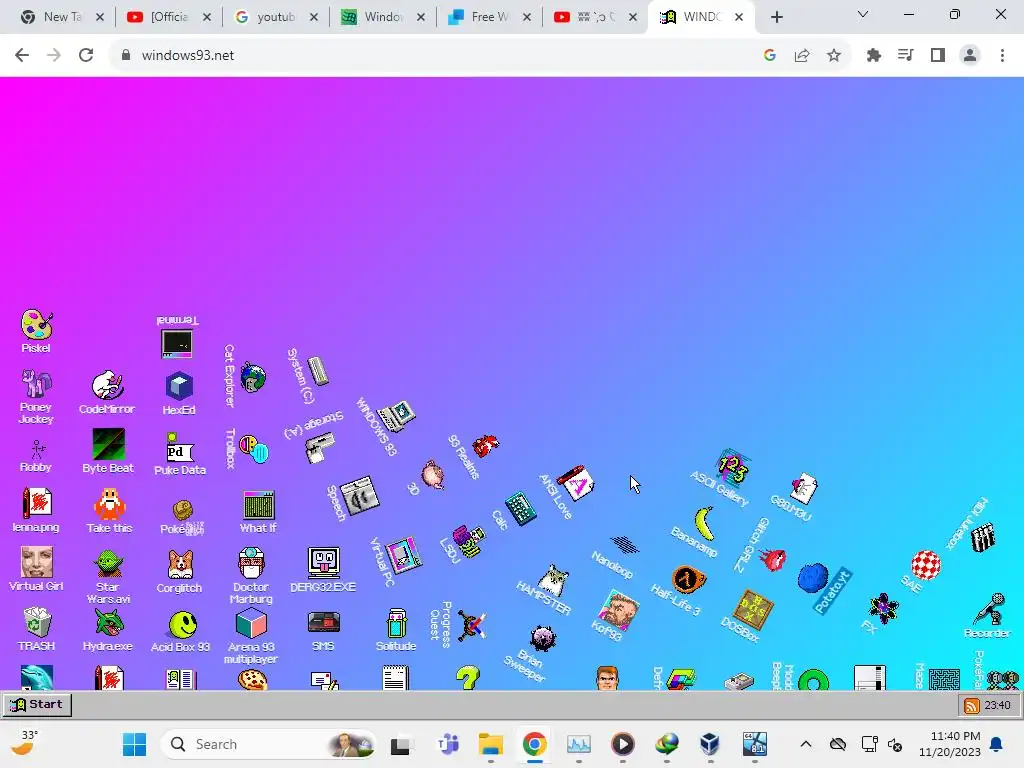Launch the Poney Jockey desktop icon
The width and height of the screenshot is (1024, 768).
37,383
